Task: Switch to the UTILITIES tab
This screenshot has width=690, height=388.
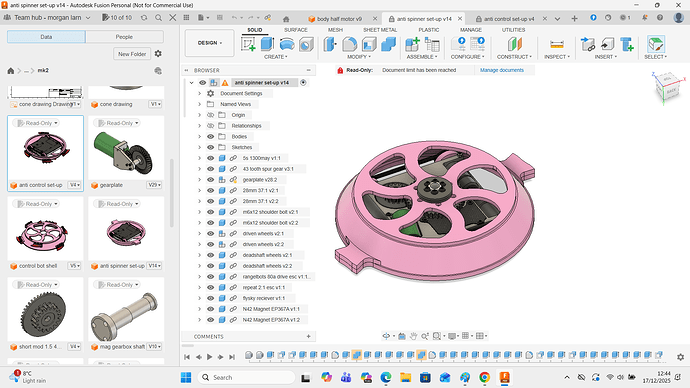Action: [513, 30]
